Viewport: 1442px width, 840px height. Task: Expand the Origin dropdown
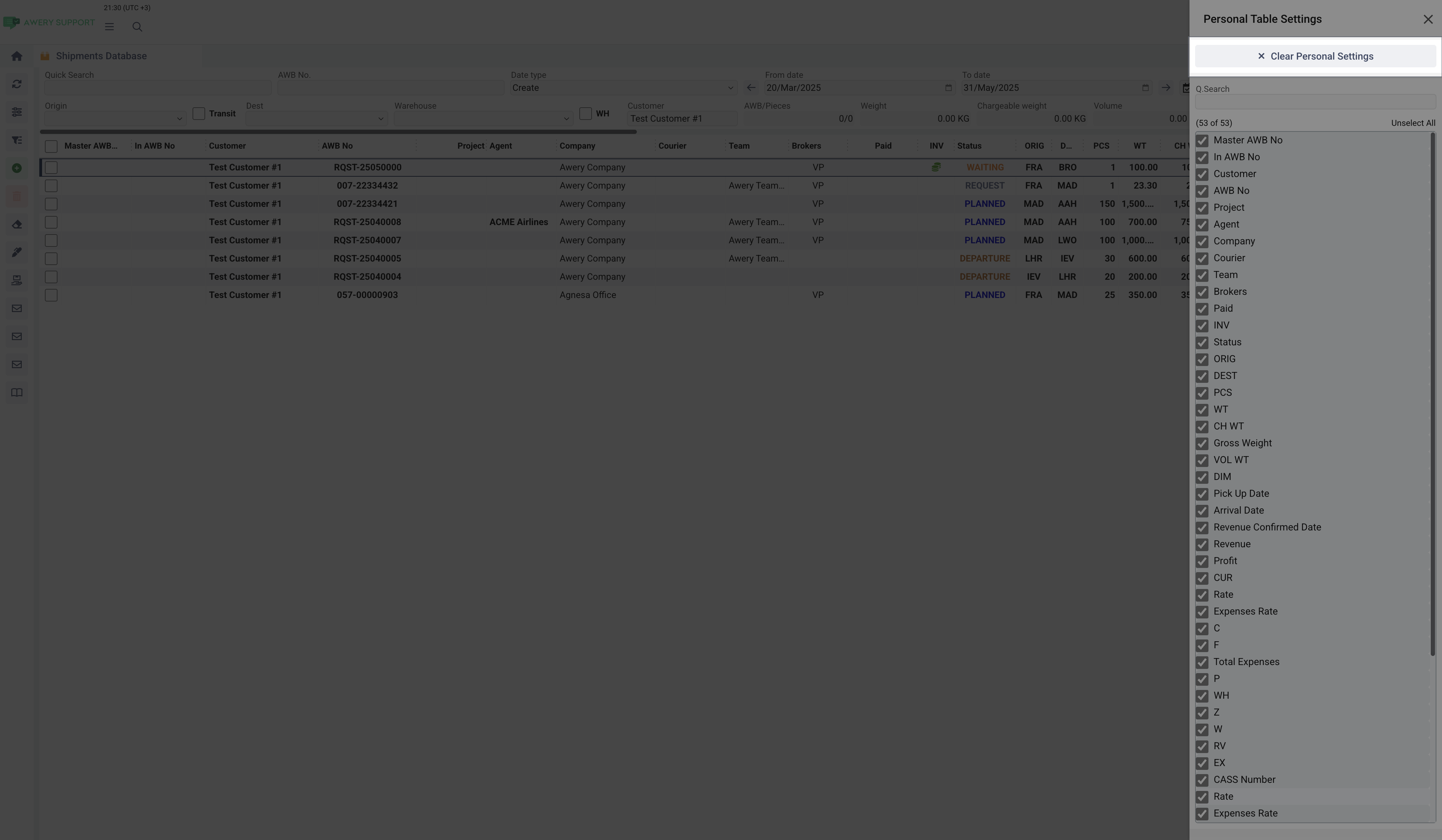(x=114, y=119)
